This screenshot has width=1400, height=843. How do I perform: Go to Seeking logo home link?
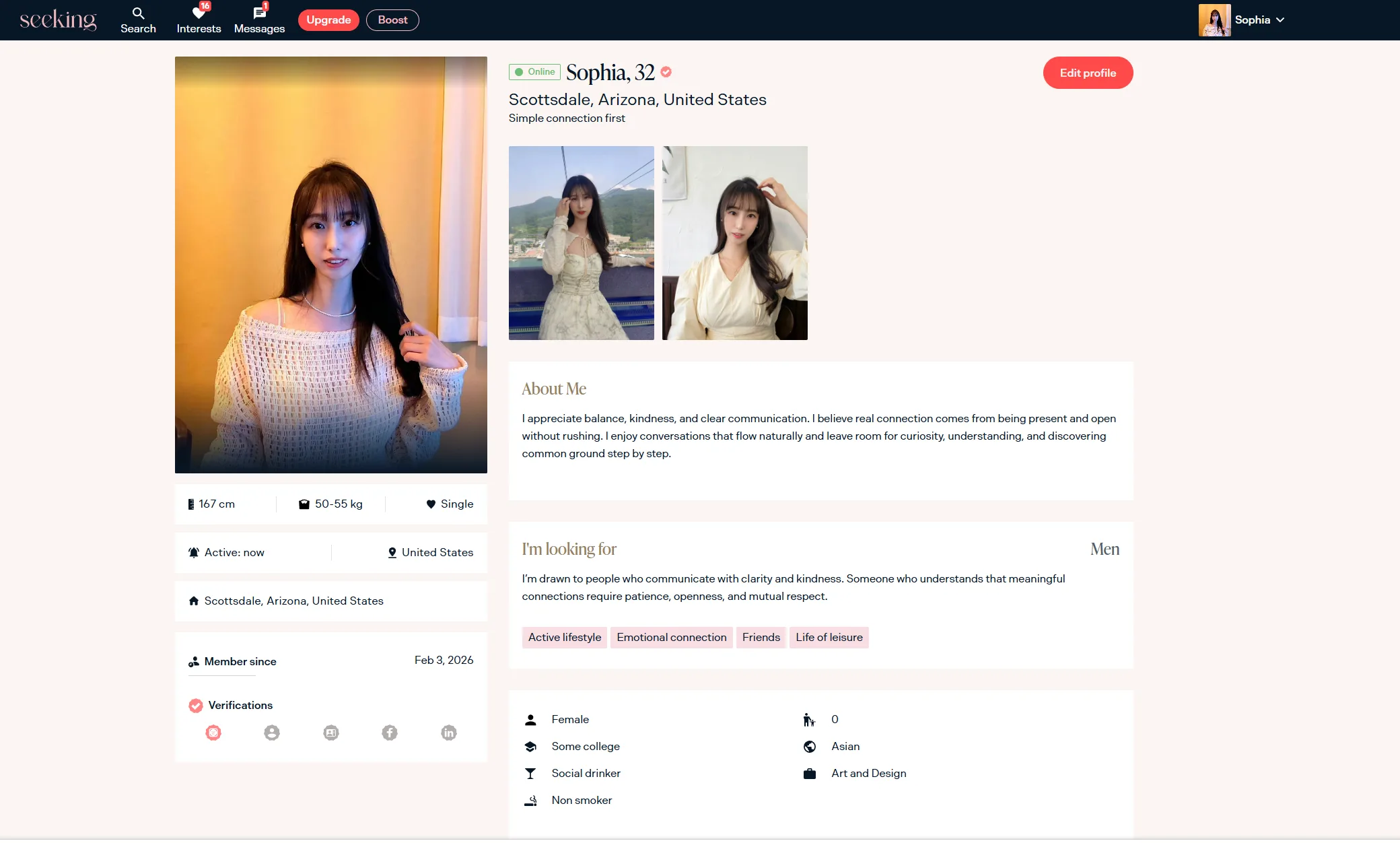58,20
